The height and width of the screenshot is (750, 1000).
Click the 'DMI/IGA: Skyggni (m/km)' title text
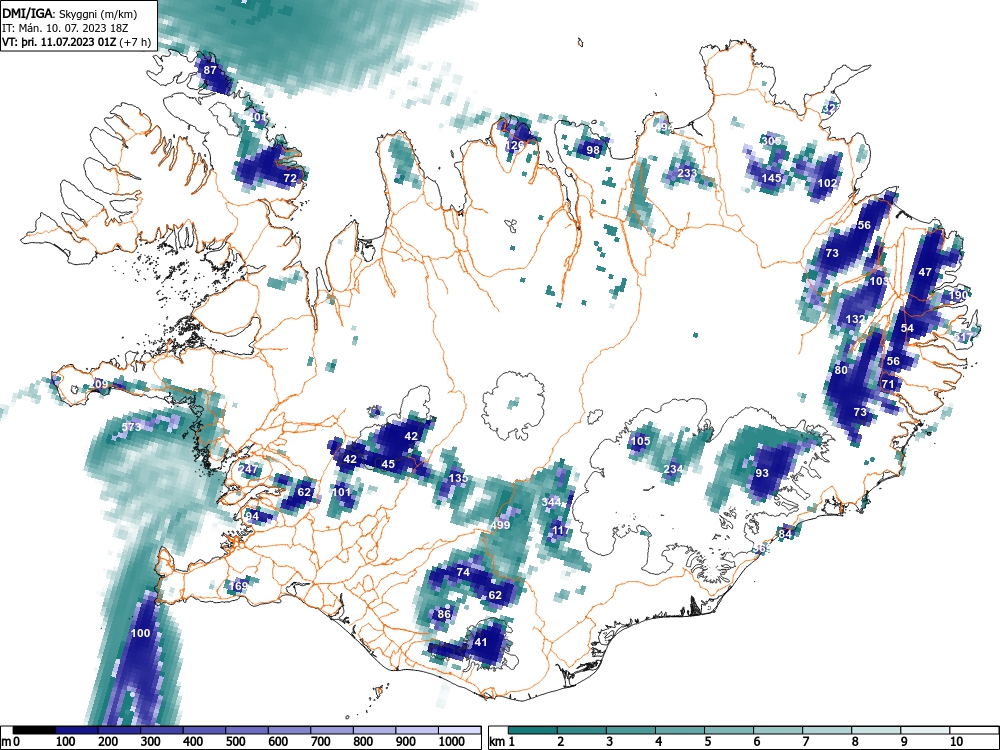[x=70, y=13]
